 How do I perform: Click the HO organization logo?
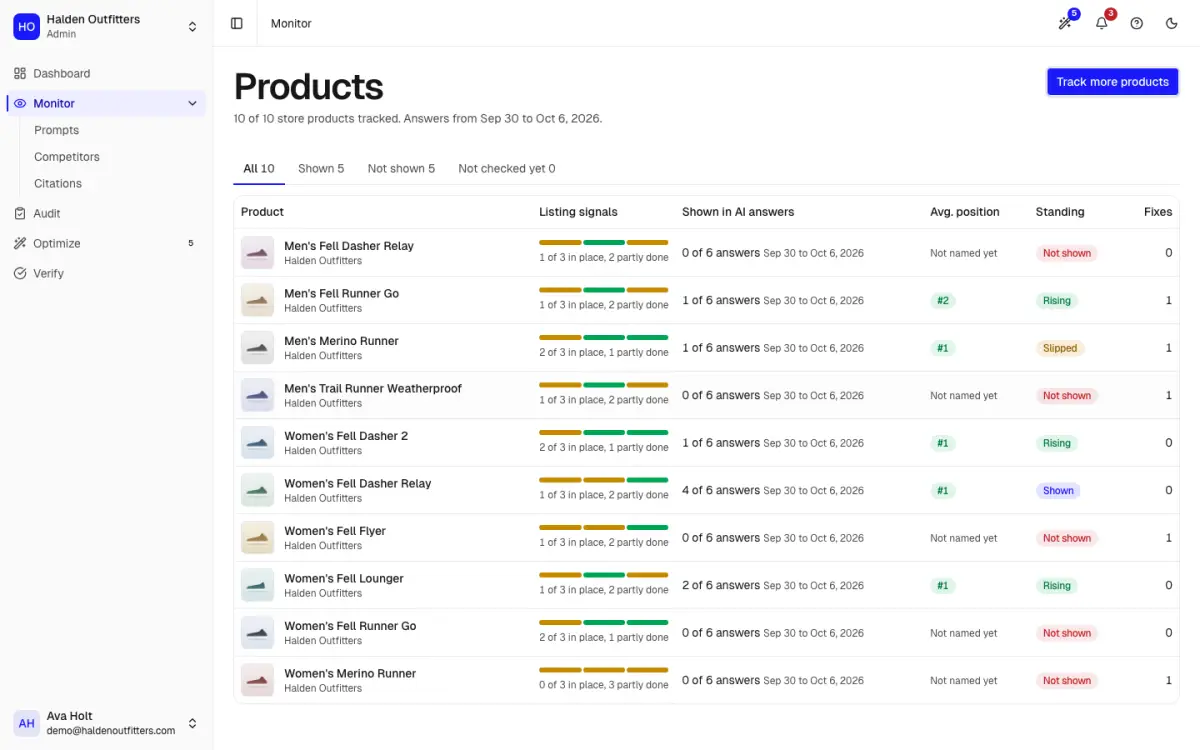(26, 26)
